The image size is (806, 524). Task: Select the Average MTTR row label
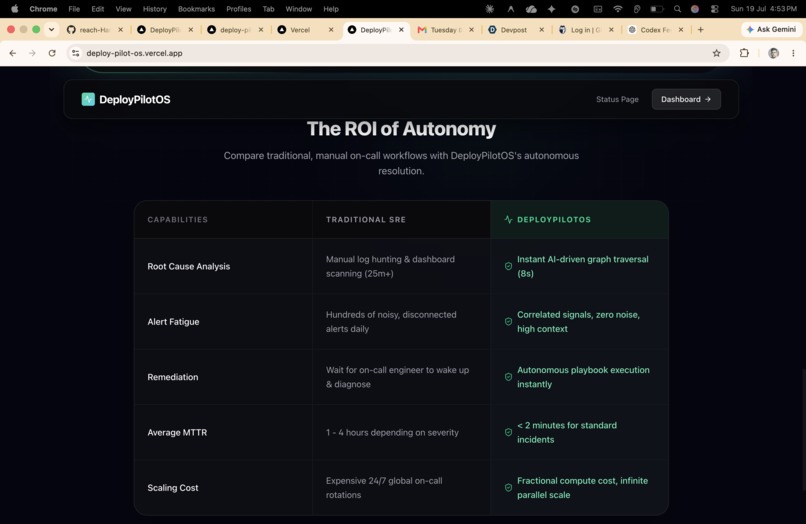point(177,432)
